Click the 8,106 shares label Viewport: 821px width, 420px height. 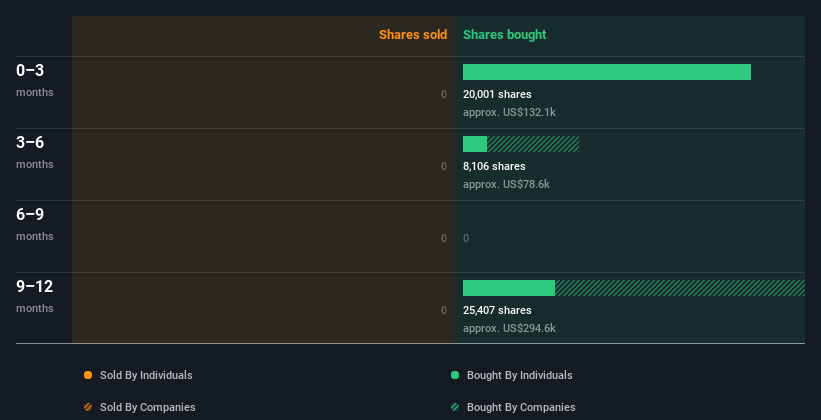click(494, 166)
